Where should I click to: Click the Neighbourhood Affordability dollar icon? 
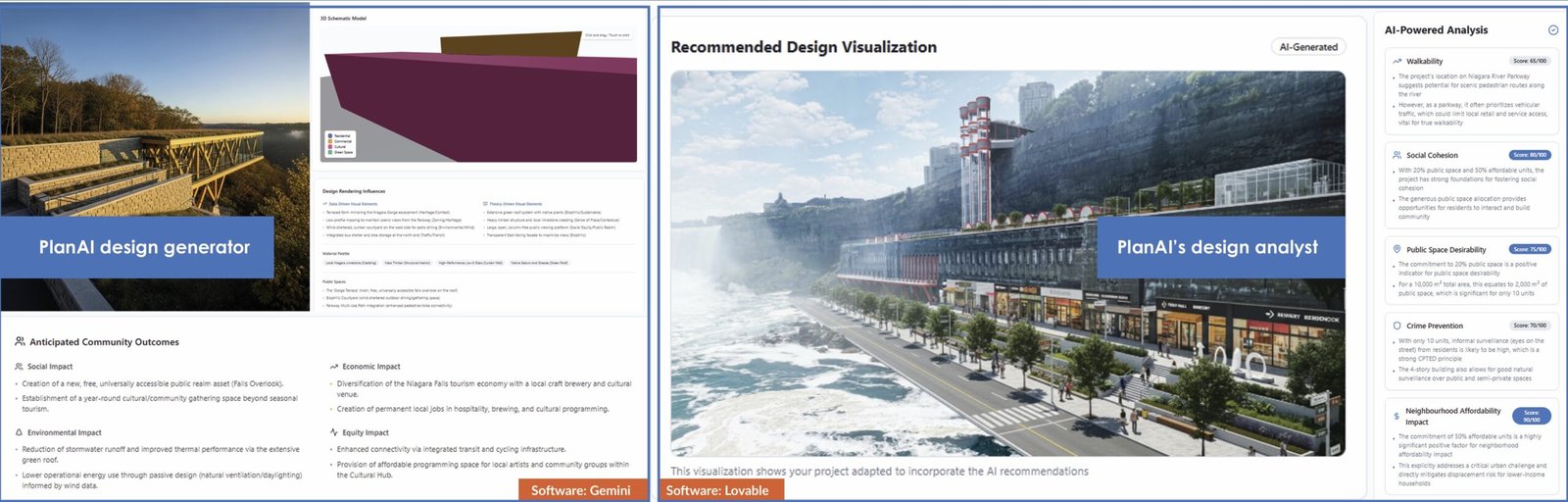1396,417
